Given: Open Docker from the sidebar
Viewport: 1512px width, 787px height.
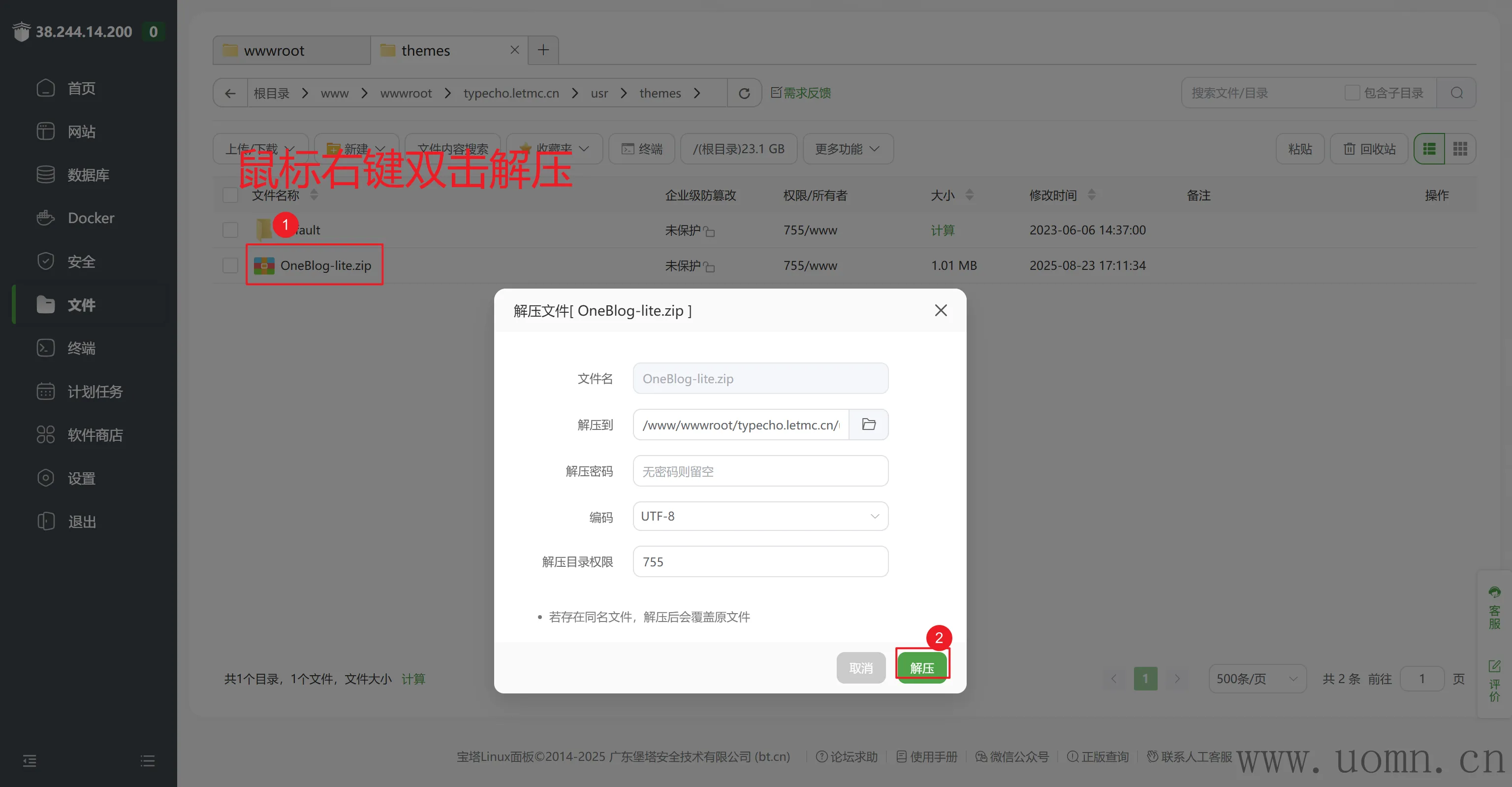Looking at the screenshot, I should pyautogui.click(x=91, y=218).
